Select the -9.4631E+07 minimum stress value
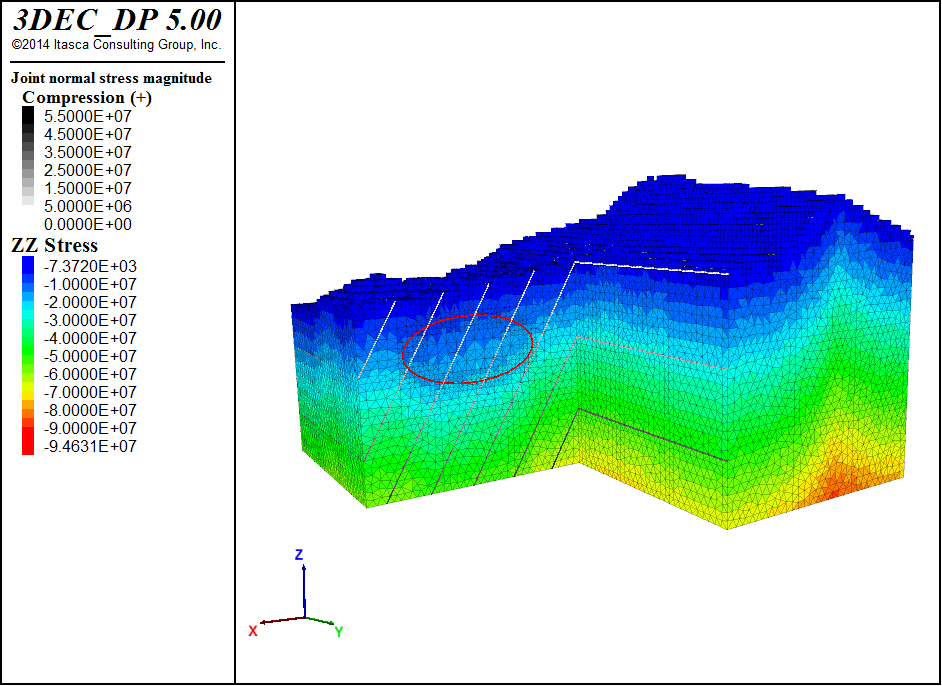942x686 pixels. coord(90,446)
